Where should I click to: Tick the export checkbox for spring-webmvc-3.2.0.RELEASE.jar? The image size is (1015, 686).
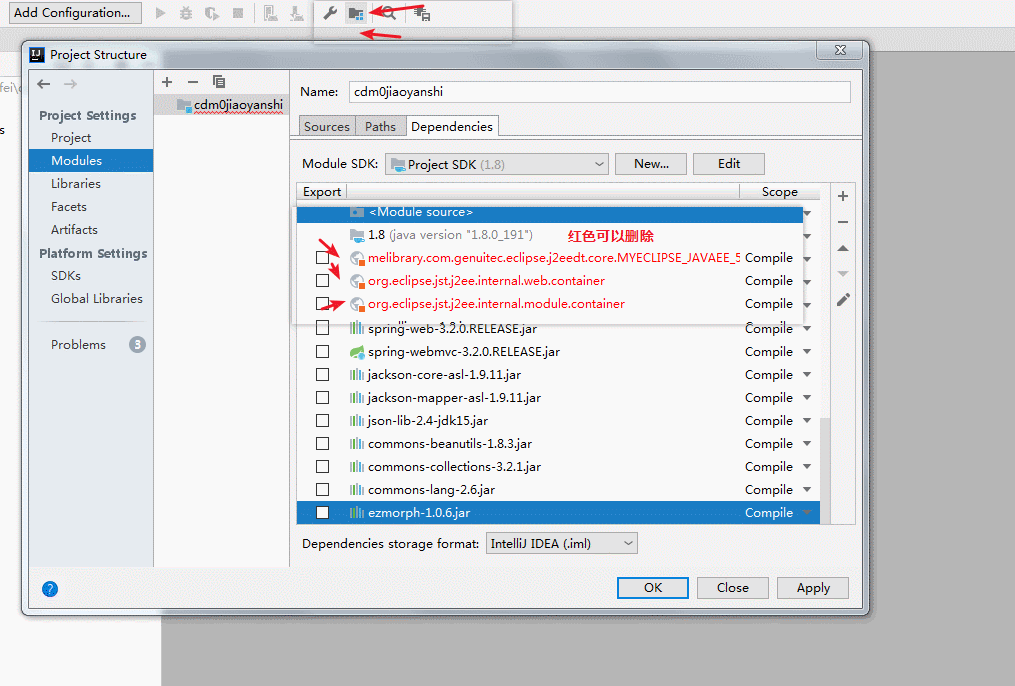click(x=322, y=352)
